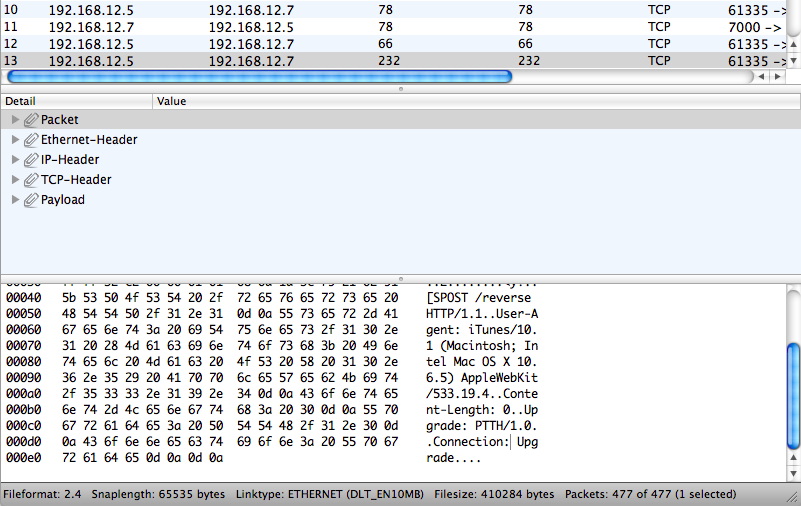Click TCP protocol cell in row 10
The width and height of the screenshot is (801, 506).
[x=659, y=10]
